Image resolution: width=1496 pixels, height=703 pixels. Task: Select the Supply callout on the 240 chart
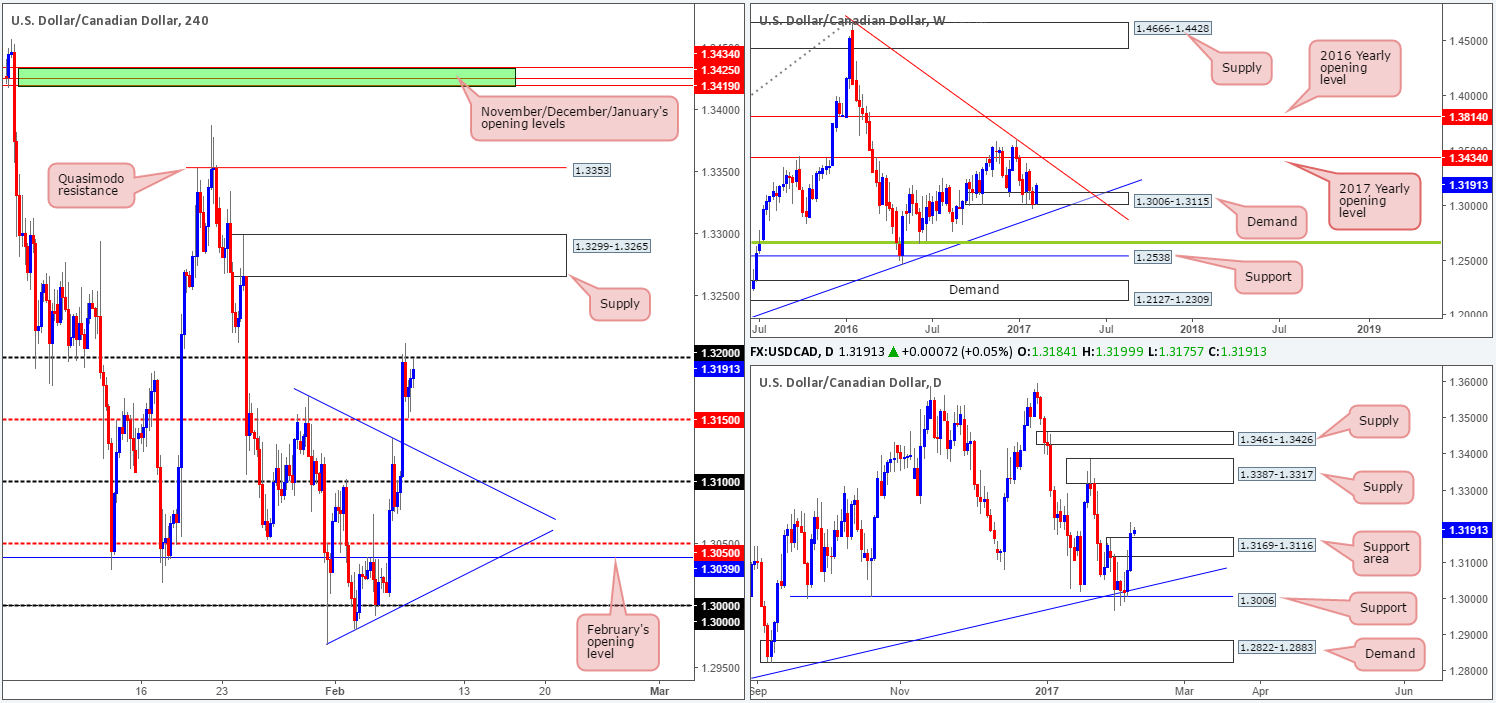coord(620,302)
